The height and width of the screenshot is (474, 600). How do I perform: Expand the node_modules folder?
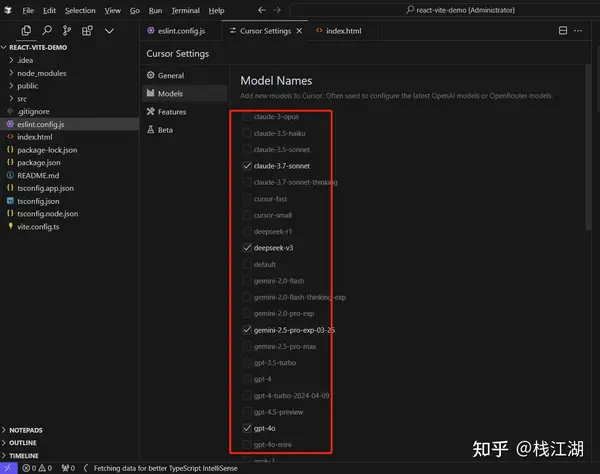(12, 73)
